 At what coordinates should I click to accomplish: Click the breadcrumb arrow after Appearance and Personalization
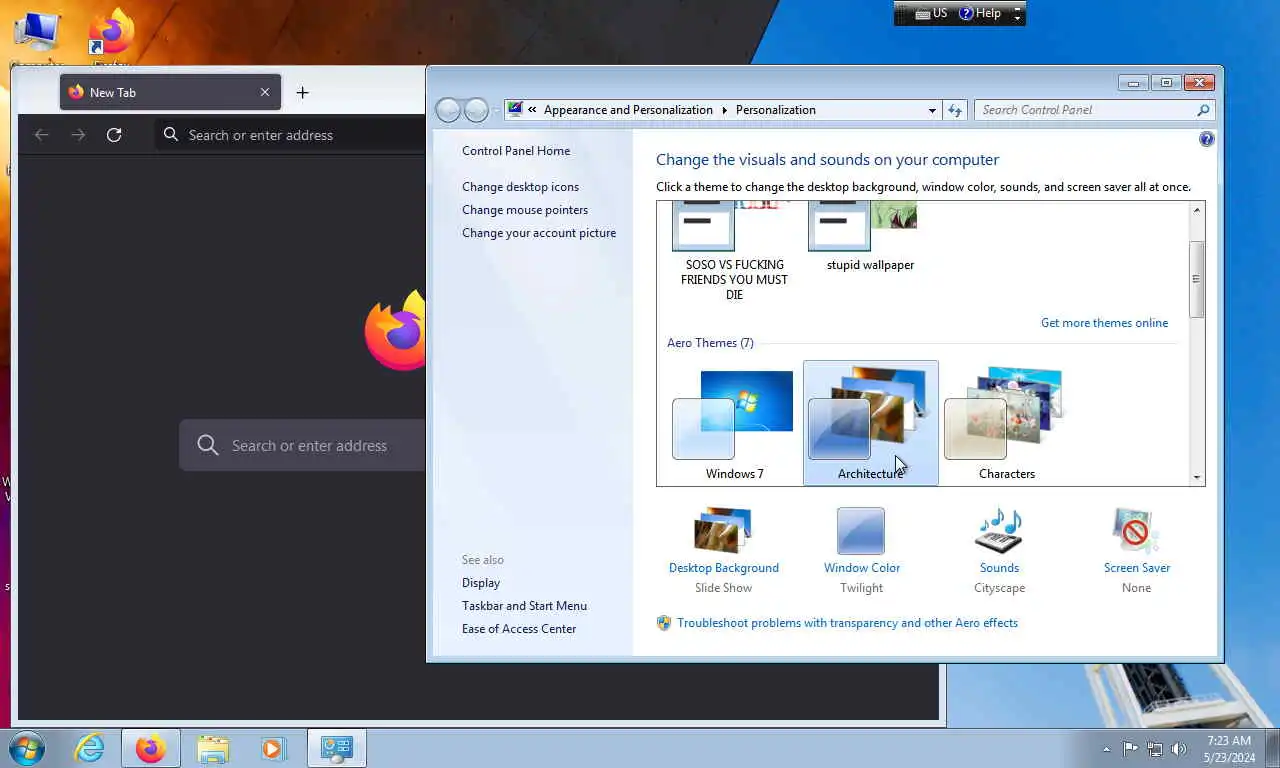pos(724,110)
